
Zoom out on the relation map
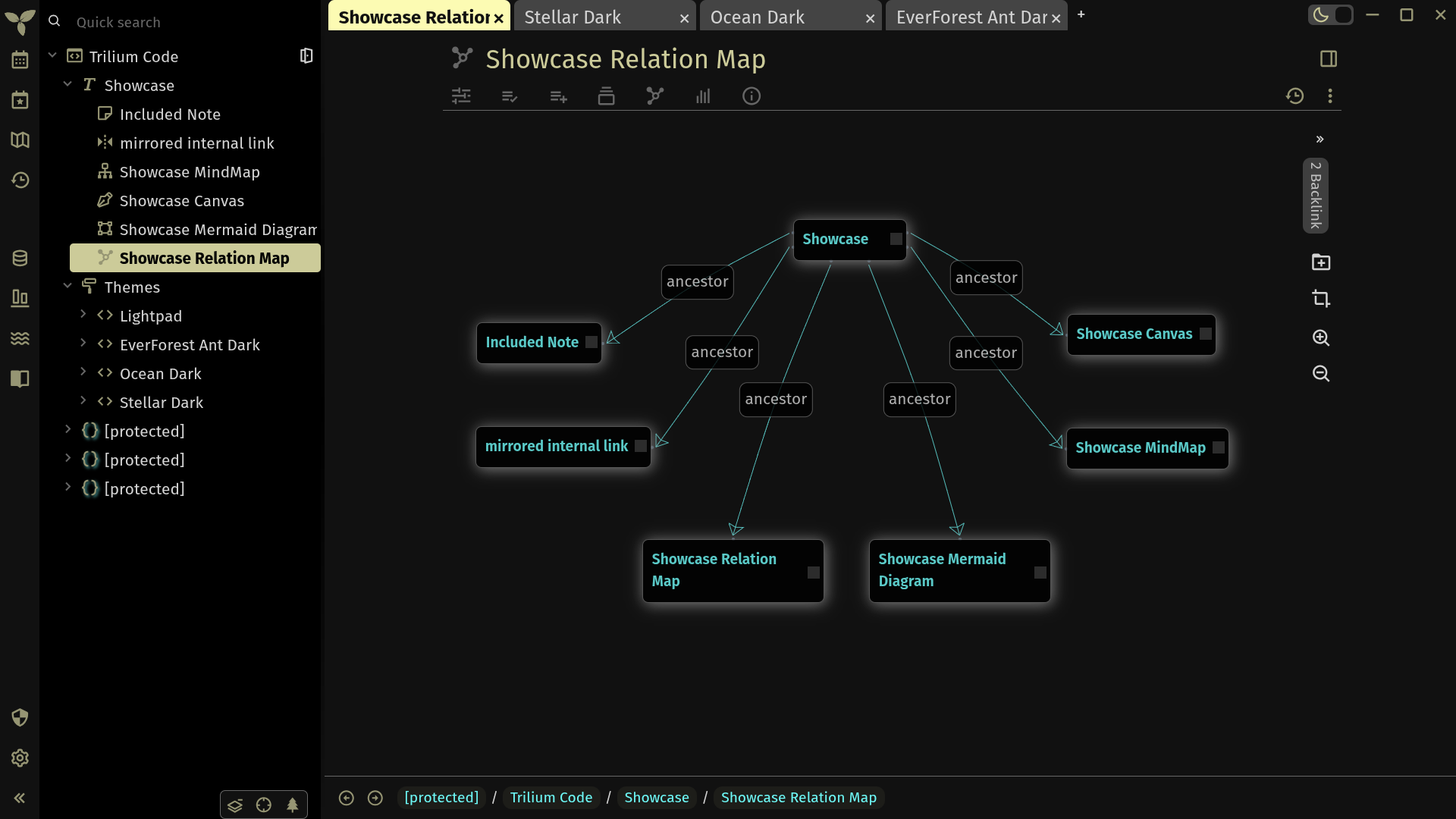(1321, 374)
